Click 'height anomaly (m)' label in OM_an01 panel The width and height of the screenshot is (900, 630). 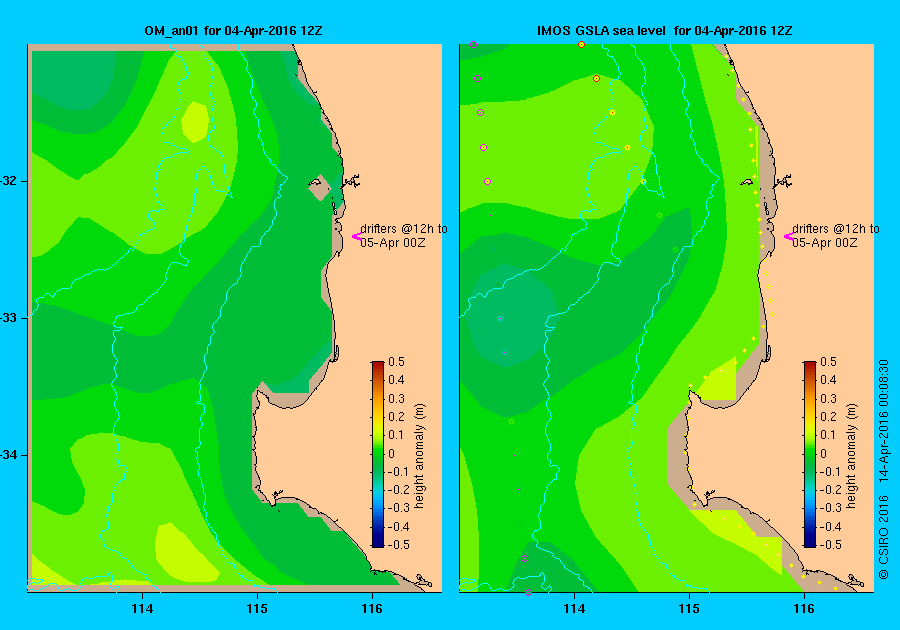point(419,456)
